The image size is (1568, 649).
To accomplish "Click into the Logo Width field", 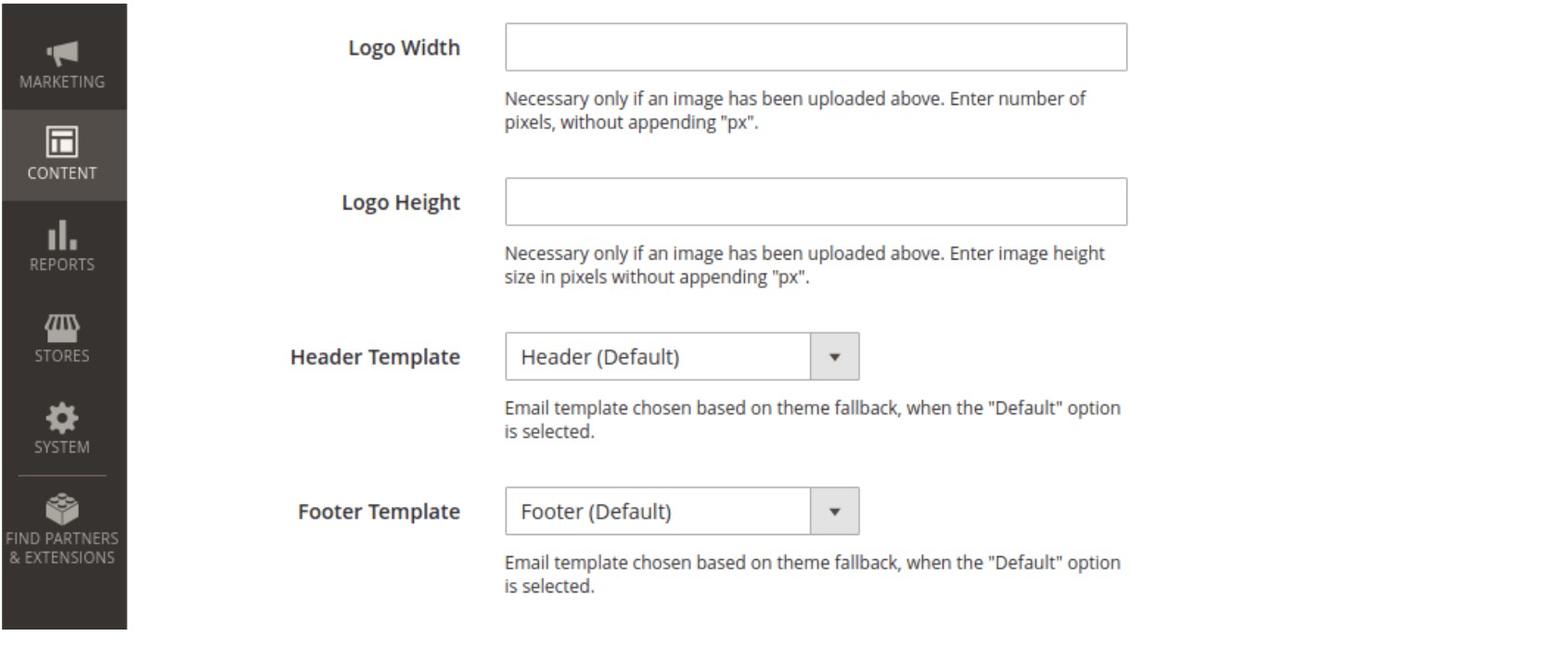I will (815, 46).
